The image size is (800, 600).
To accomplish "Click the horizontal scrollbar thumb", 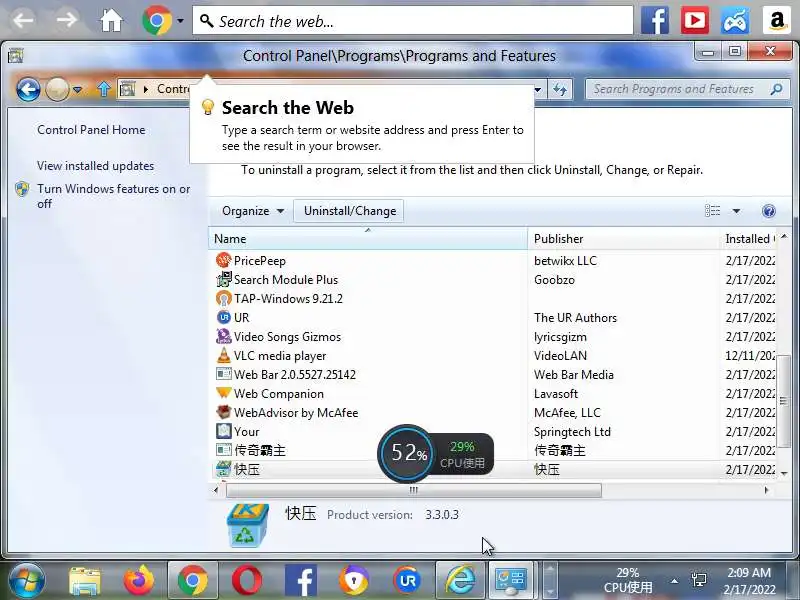I will coord(414,490).
